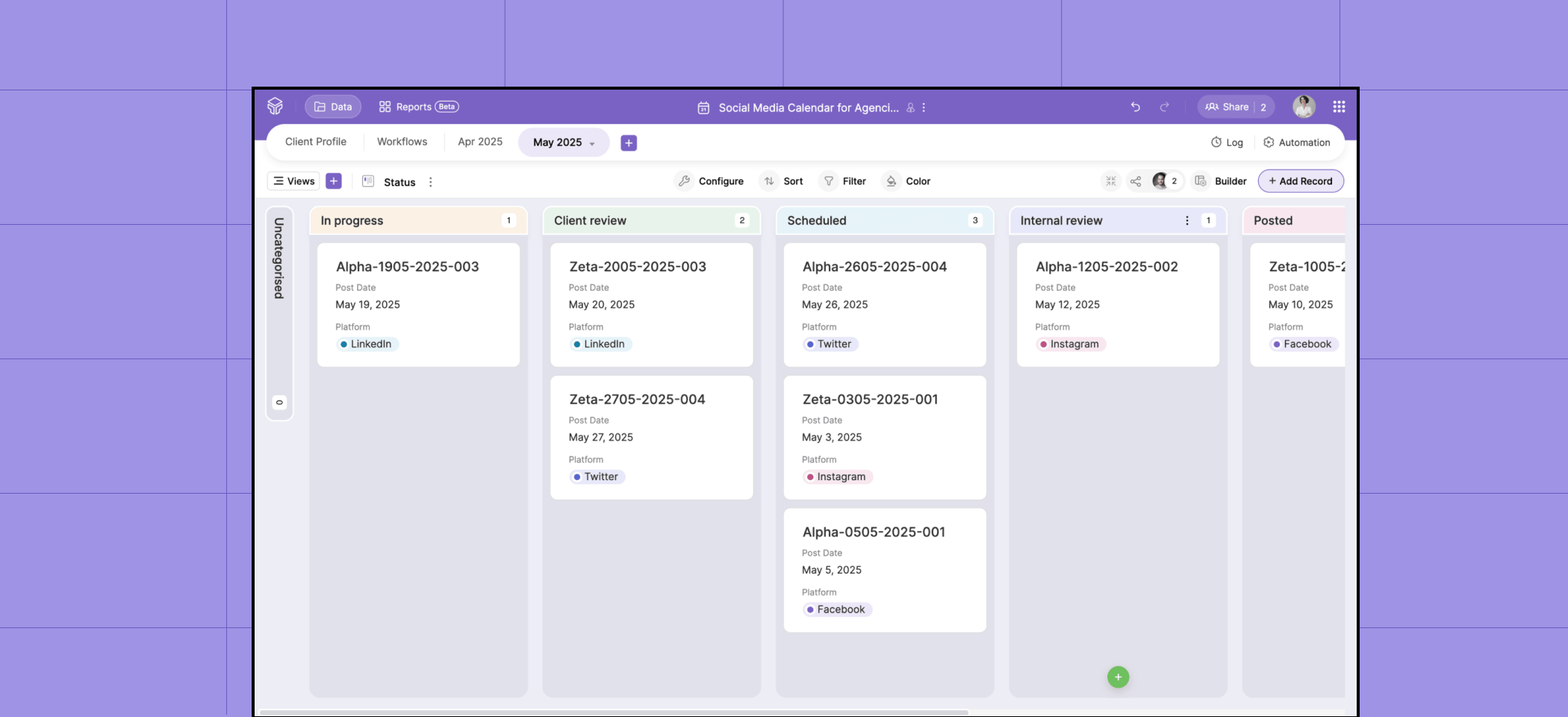Click green plus in Internal review column
Screen dimensions: 1568x717
pos(1118,677)
